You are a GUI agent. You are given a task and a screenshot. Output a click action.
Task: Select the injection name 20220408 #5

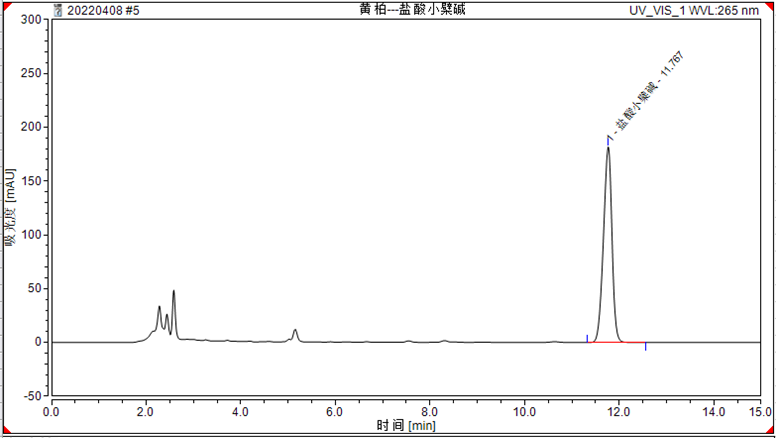point(103,9)
